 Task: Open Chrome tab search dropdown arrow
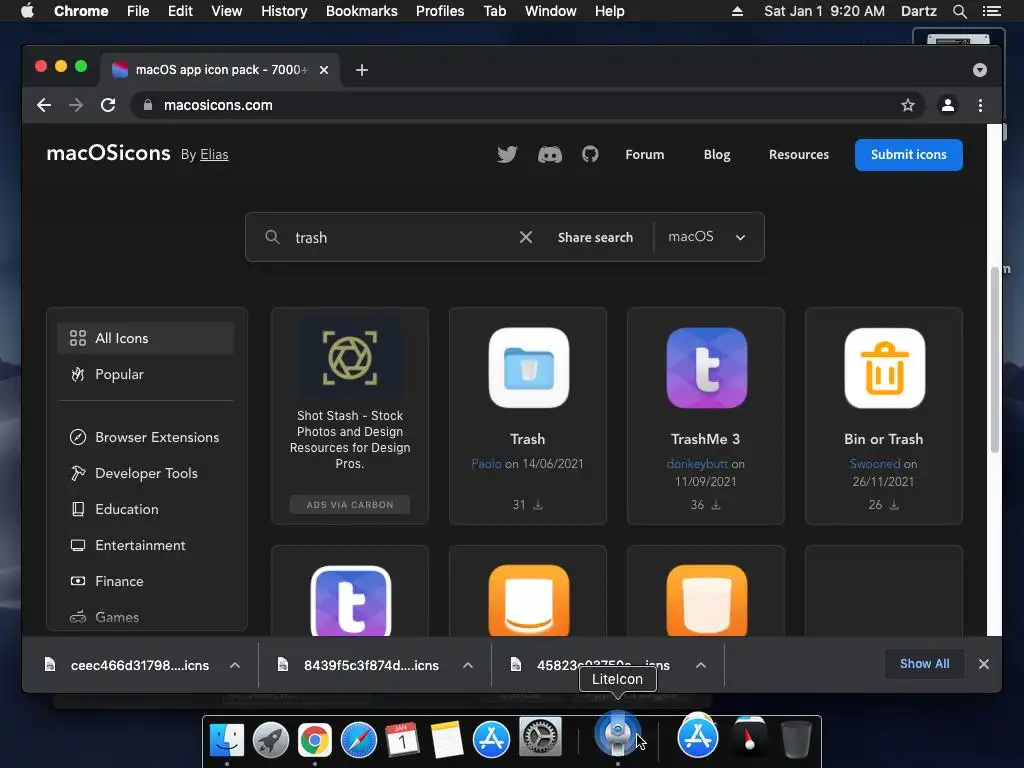coord(980,70)
